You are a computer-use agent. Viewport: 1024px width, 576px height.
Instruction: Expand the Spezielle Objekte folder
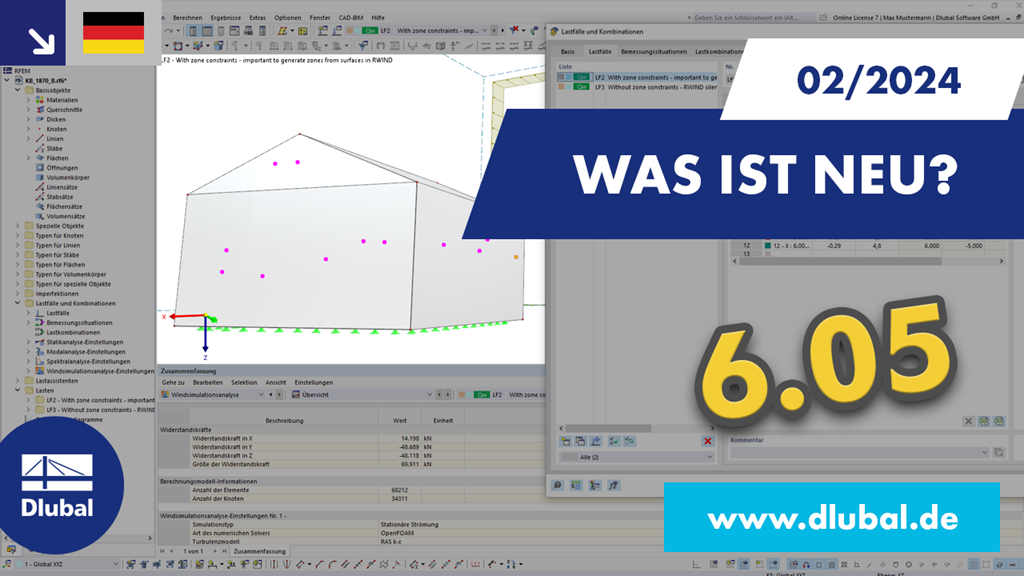click(x=18, y=226)
